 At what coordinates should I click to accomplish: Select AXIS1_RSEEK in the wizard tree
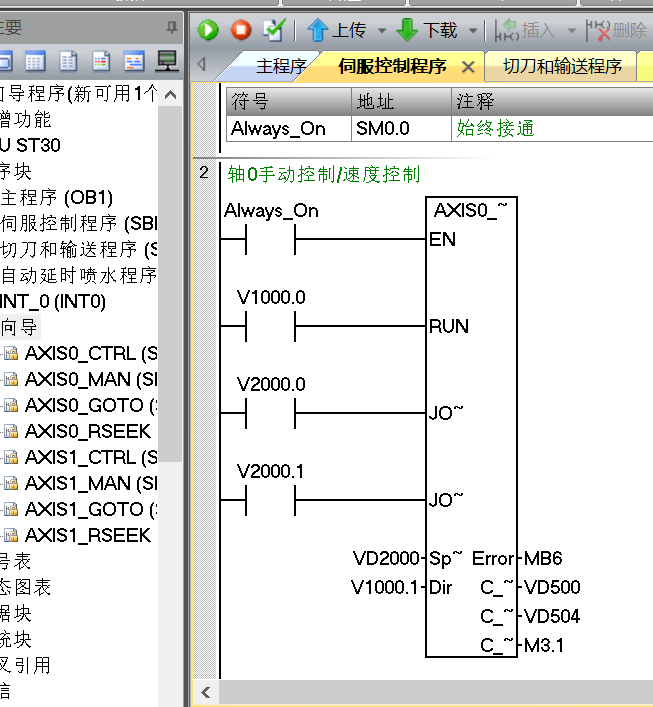tap(88, 535)
